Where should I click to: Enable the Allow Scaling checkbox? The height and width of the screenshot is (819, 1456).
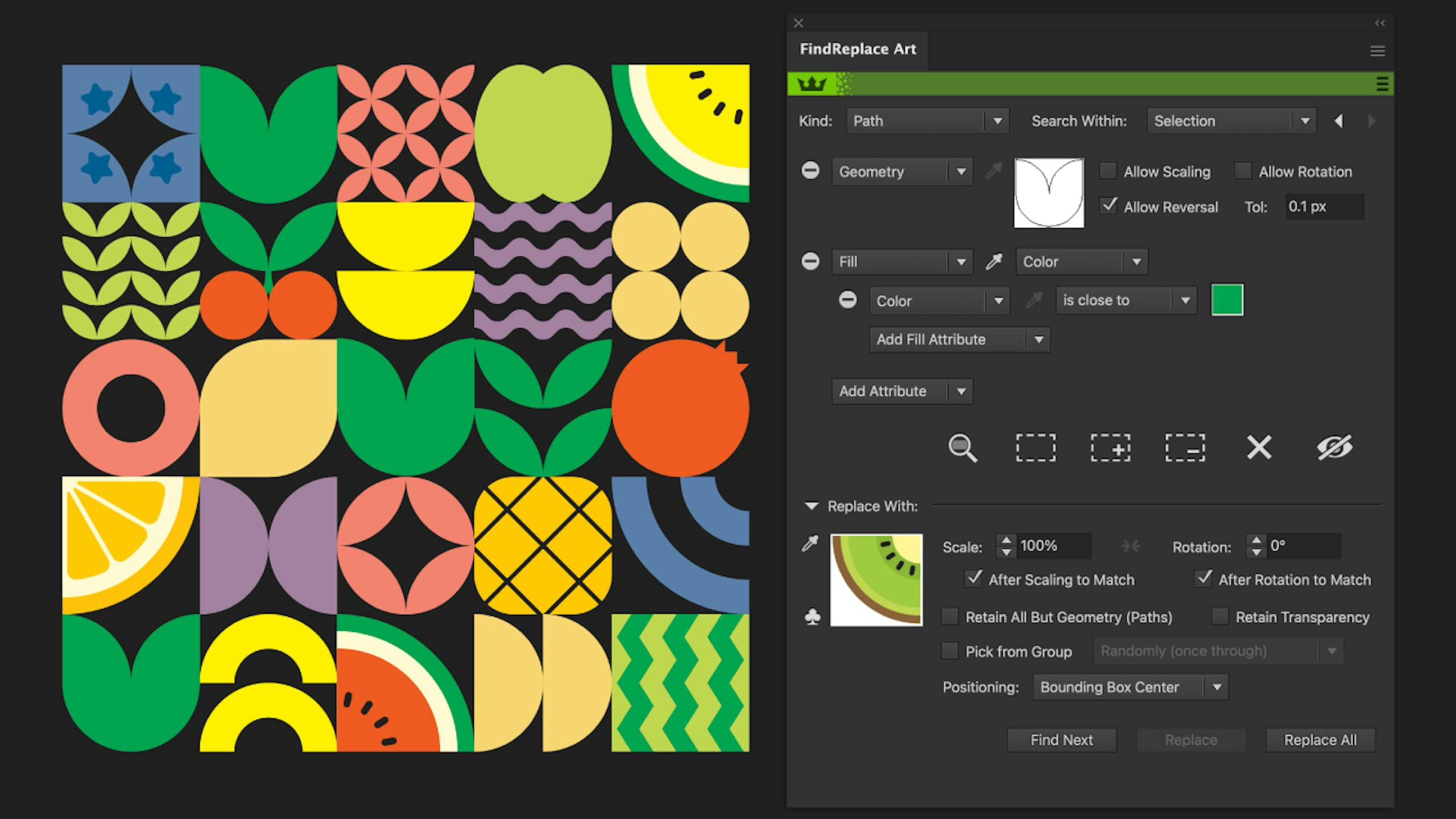point(1108,171)
